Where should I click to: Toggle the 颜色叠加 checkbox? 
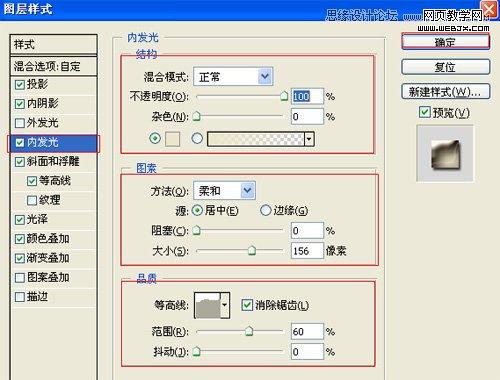pyautogui.click(x=20, y=239)
